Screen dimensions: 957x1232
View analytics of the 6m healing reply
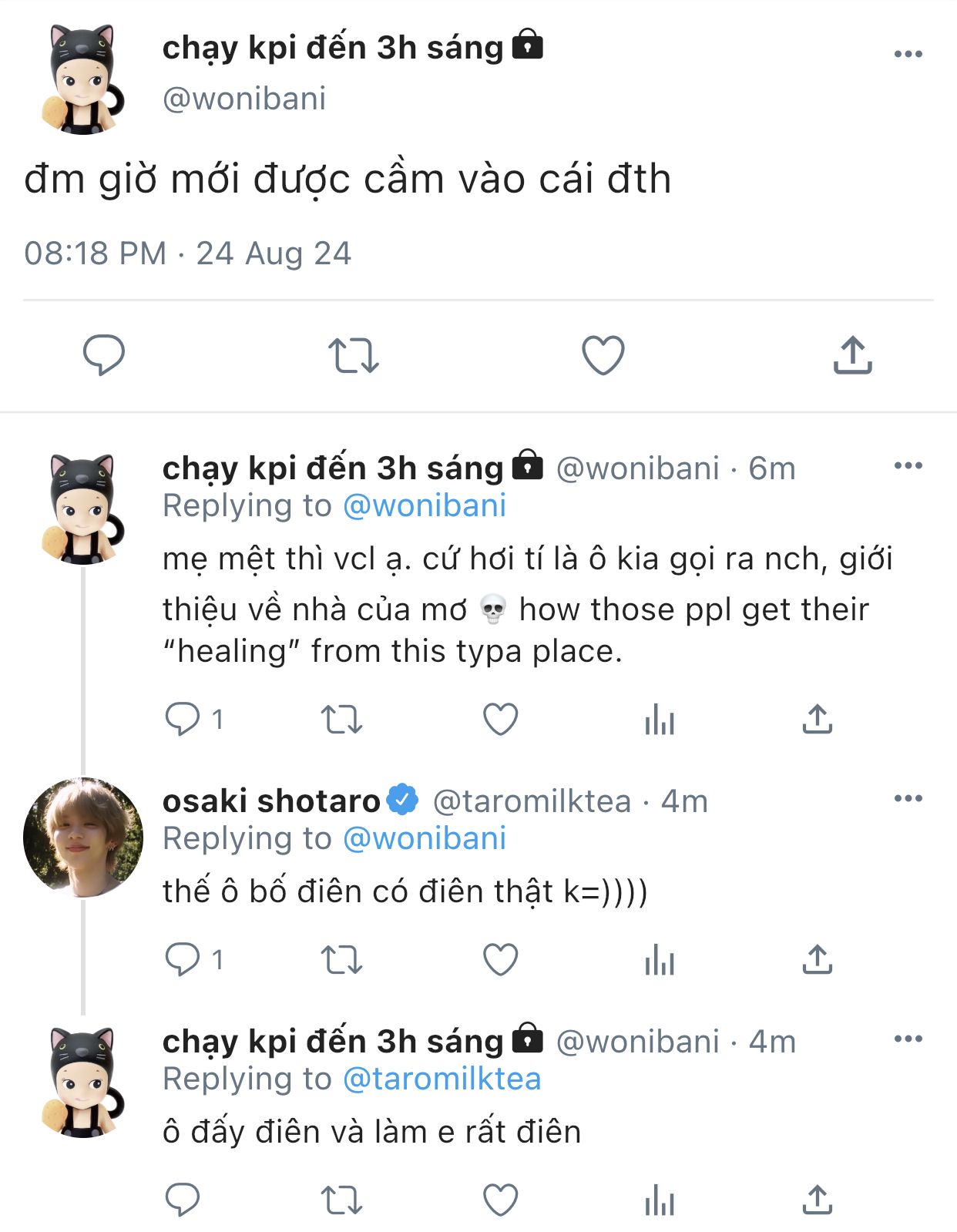tap(659, 720)
